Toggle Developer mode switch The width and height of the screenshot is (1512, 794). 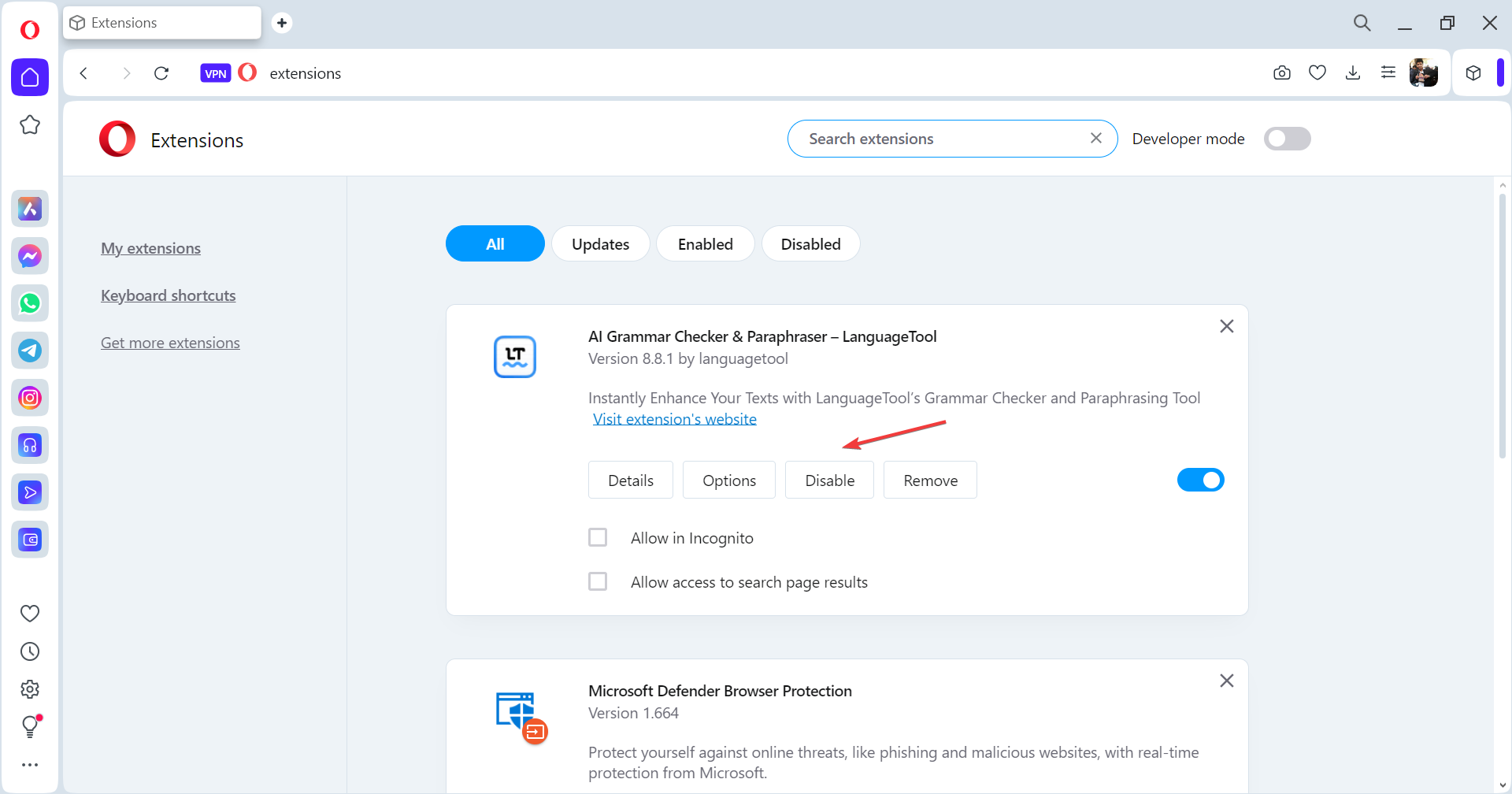point(1288,139)
